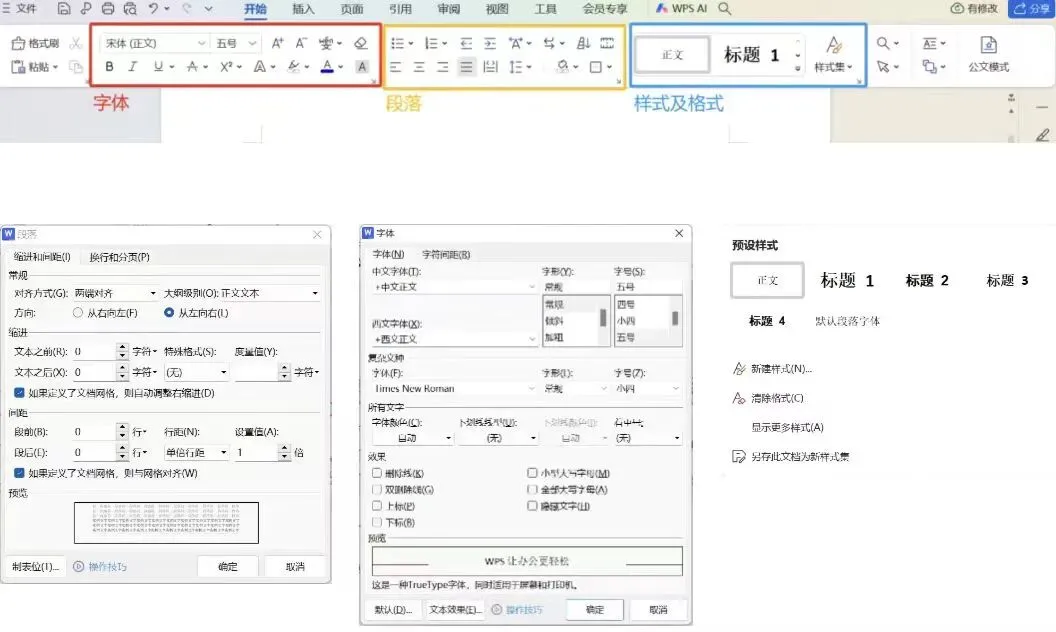Click the 制表位 (Tabs) button
The image size is (1056, 632).
coord(35,567)
